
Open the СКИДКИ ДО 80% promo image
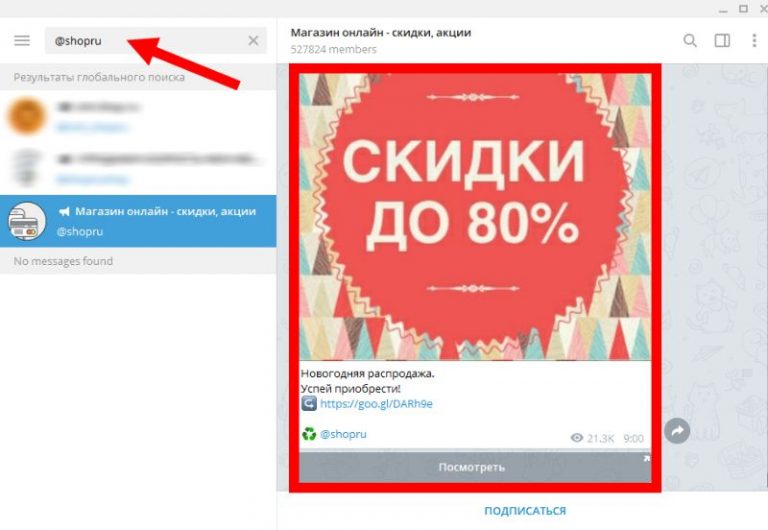click(x=475, y=217)
